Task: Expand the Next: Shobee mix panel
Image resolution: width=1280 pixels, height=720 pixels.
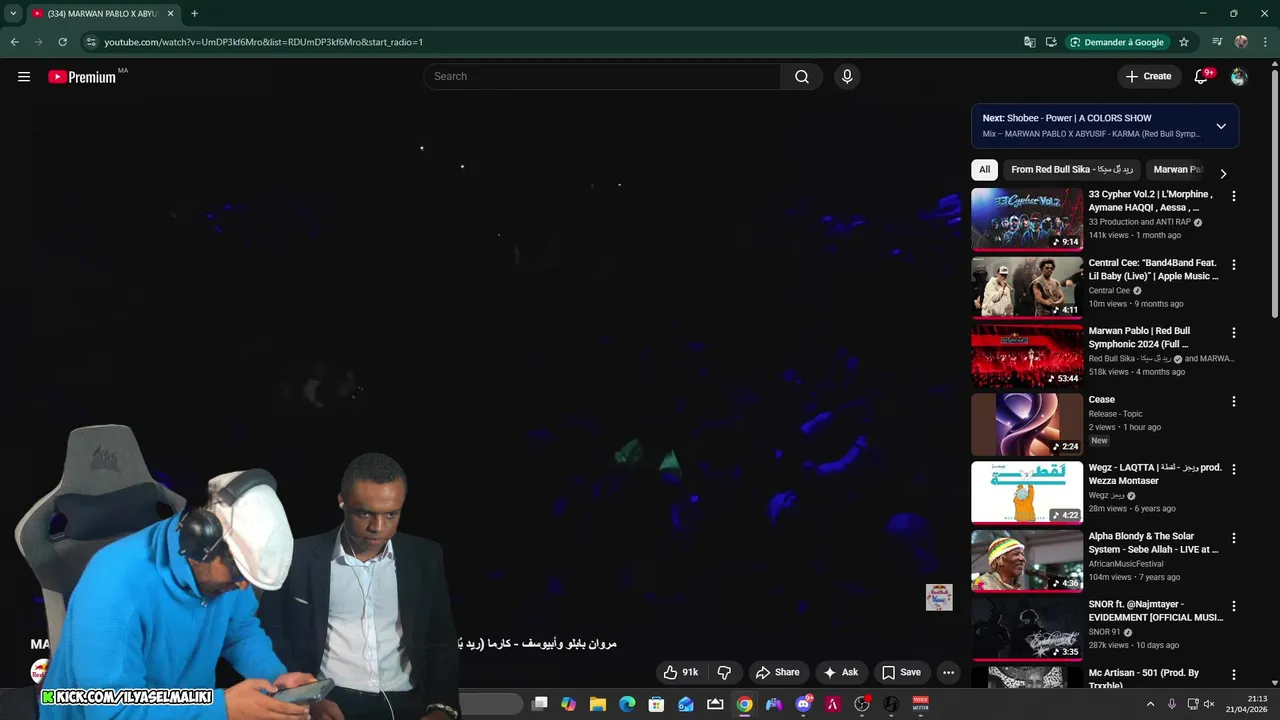Action: (1221, 126)
